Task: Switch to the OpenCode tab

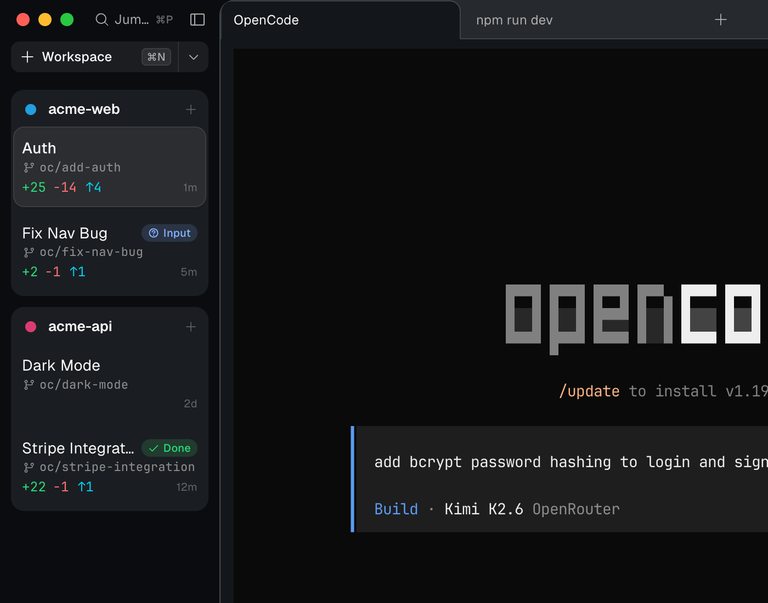Action: pos(340,20)
